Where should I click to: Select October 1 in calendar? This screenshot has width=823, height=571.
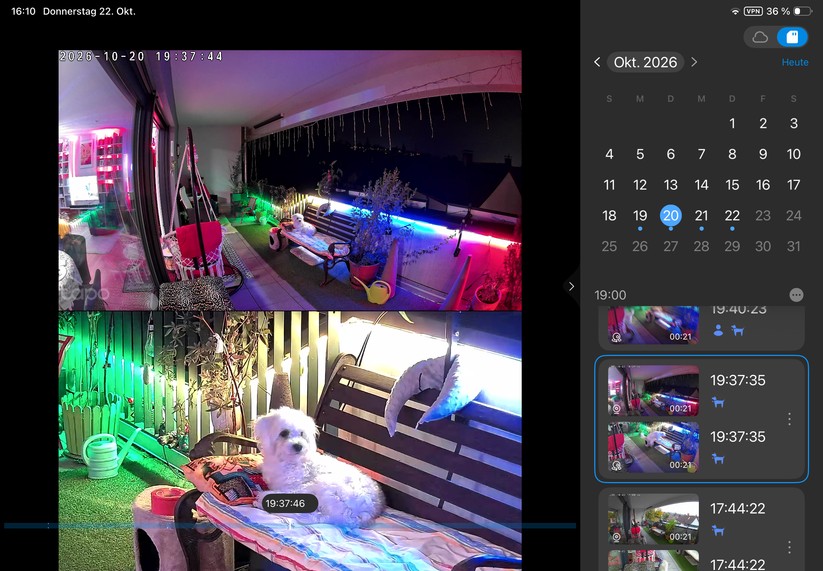click(x=732, y=123)
